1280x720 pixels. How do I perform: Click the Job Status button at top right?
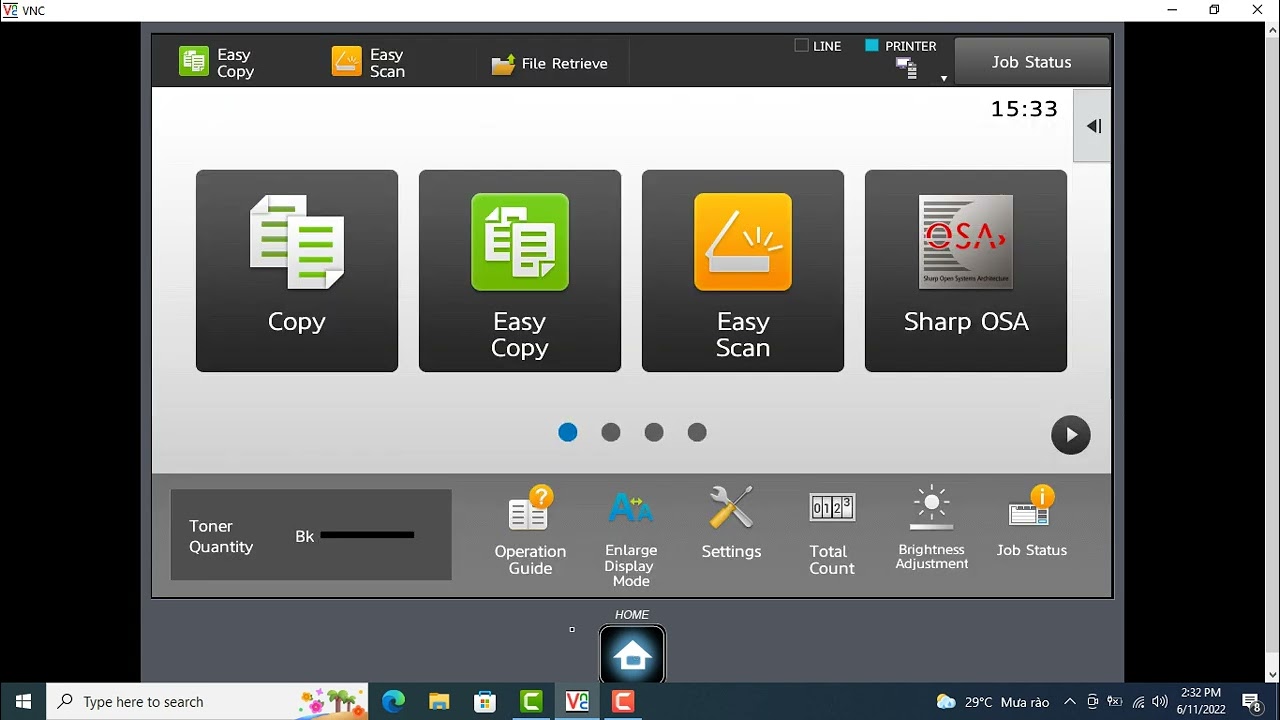pos(1031,62)
